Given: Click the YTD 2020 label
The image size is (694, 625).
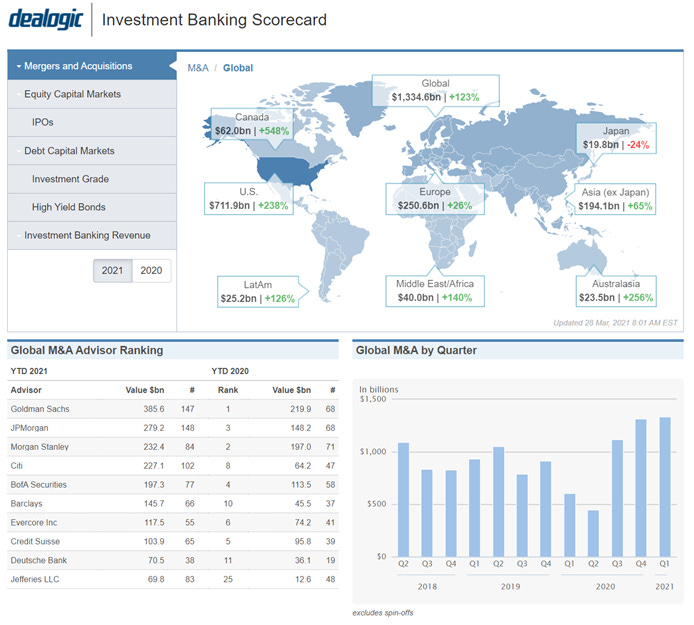Looking at the screenshot, I should tap(230, 371).
